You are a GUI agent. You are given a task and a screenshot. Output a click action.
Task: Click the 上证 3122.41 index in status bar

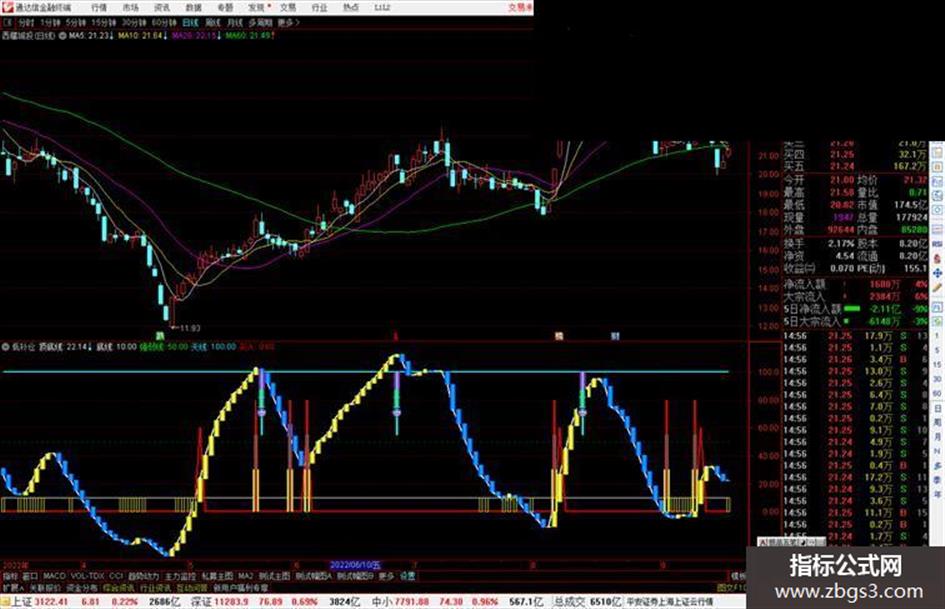[x=41, y=602]
